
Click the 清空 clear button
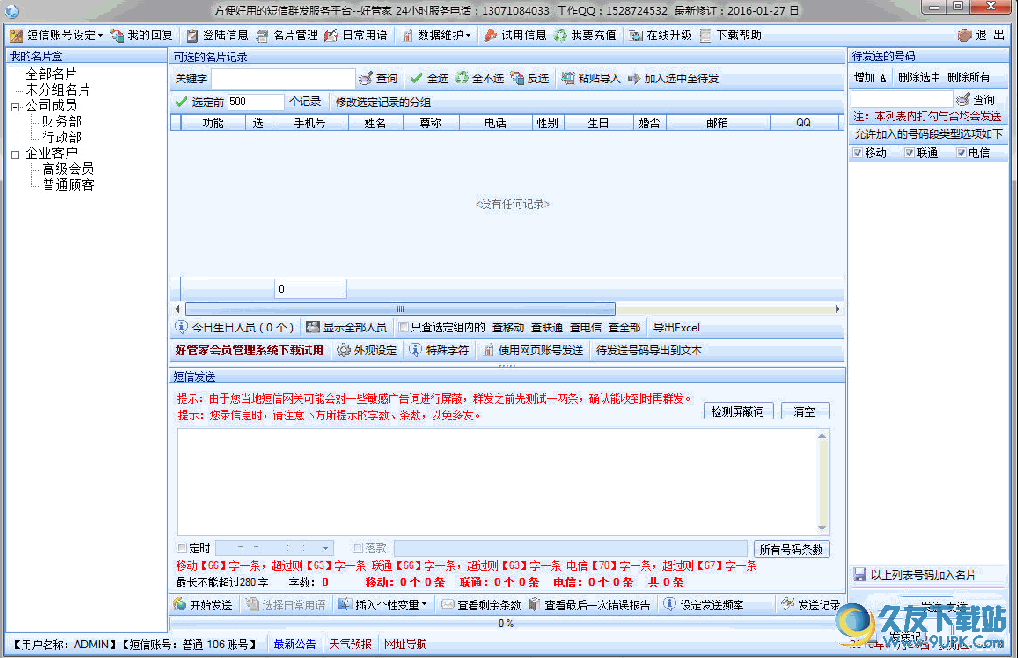[x=805, y=411]
